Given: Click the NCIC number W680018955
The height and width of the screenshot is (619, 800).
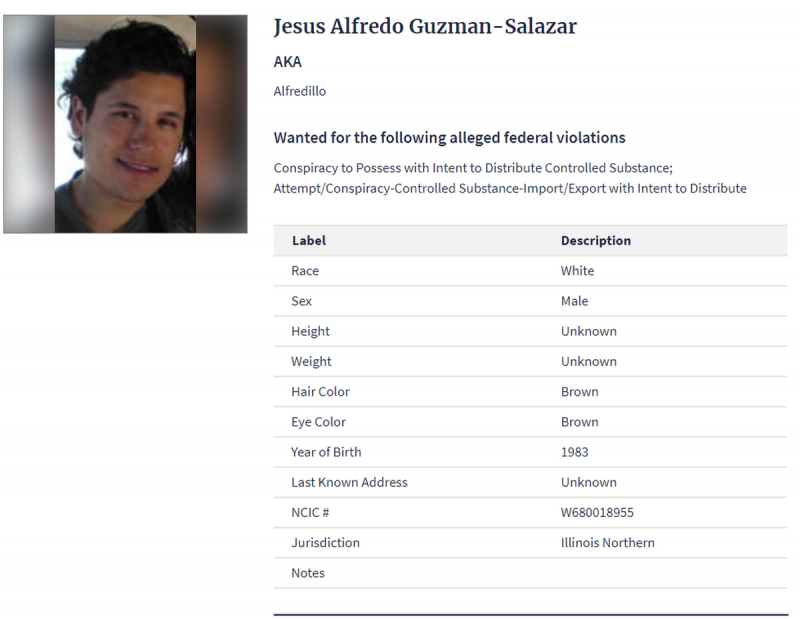Looking at the screenshot, I should 597,513.
